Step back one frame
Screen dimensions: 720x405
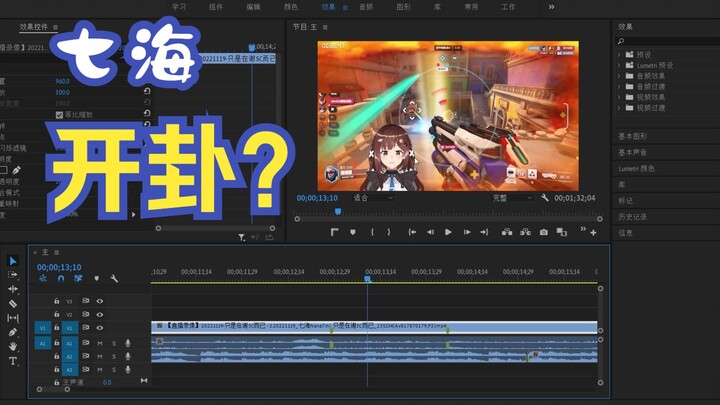coord(430,232)
